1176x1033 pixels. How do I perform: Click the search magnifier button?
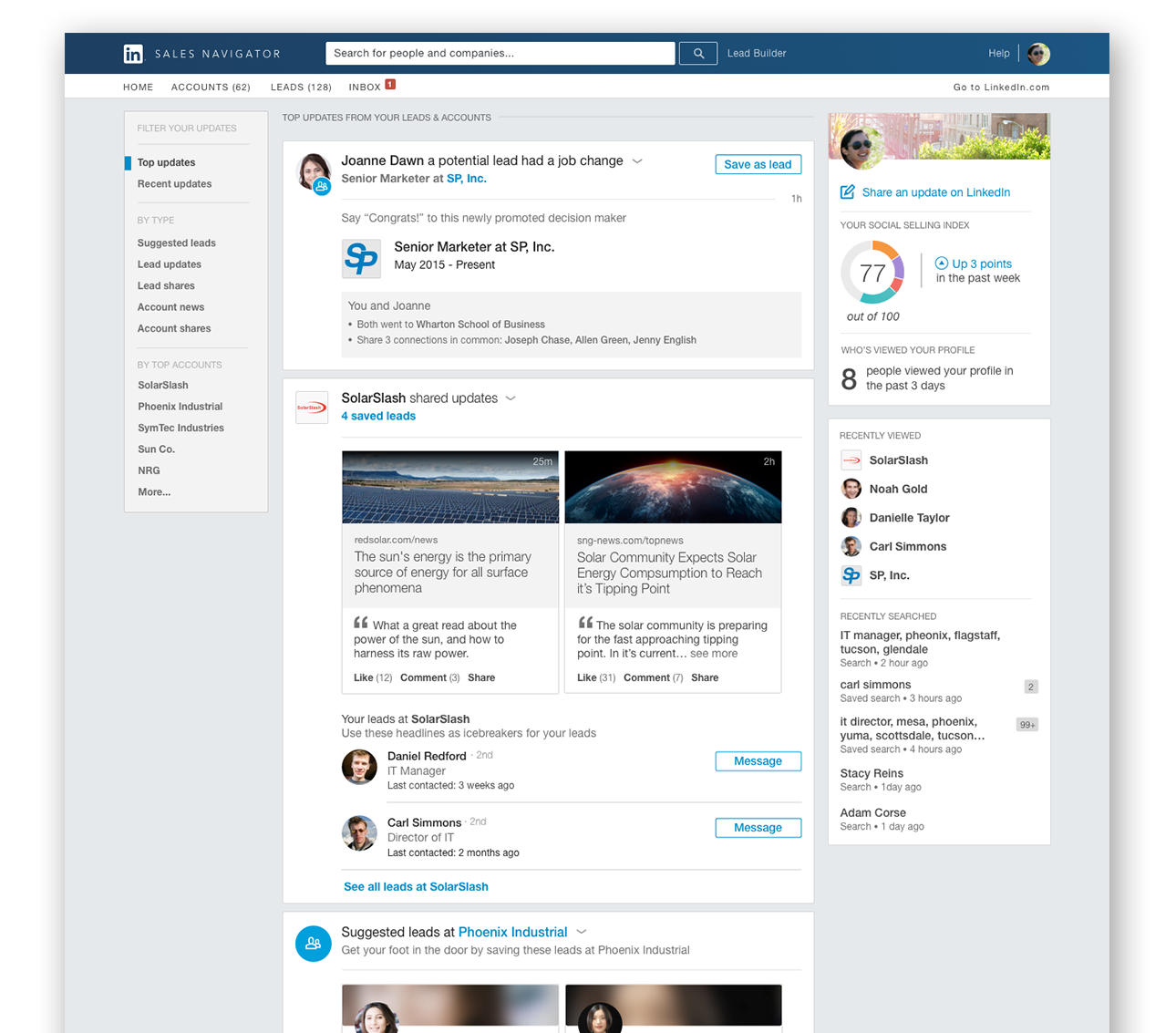[698, 54]
